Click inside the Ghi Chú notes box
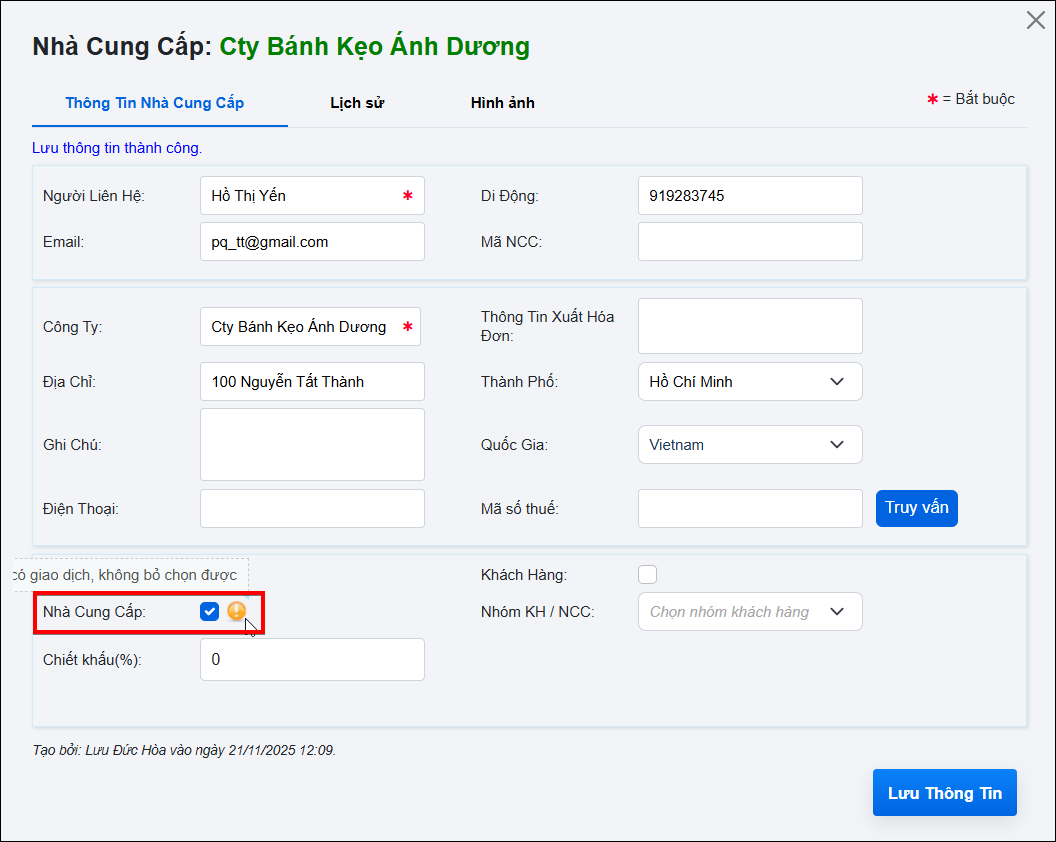 [x=312, y=445]
